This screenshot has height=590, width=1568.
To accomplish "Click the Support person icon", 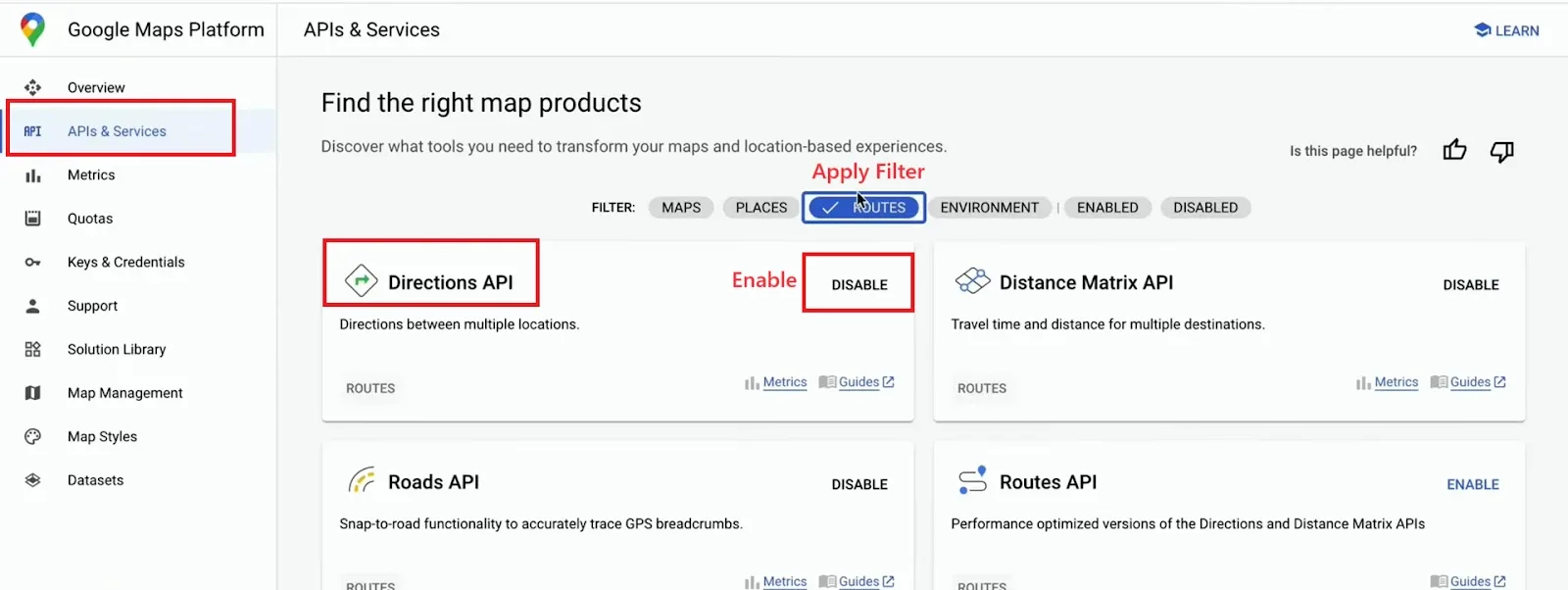I will point(32,306).
